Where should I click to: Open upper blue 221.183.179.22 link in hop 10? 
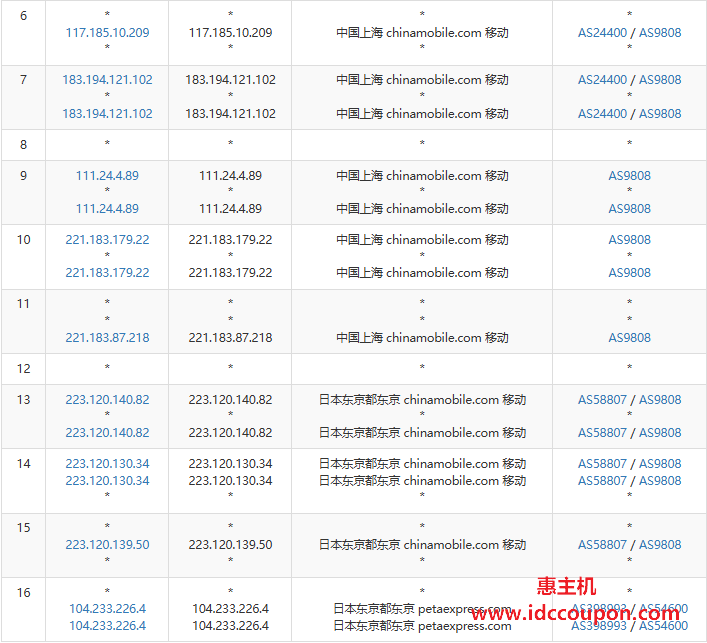[107, 239]
